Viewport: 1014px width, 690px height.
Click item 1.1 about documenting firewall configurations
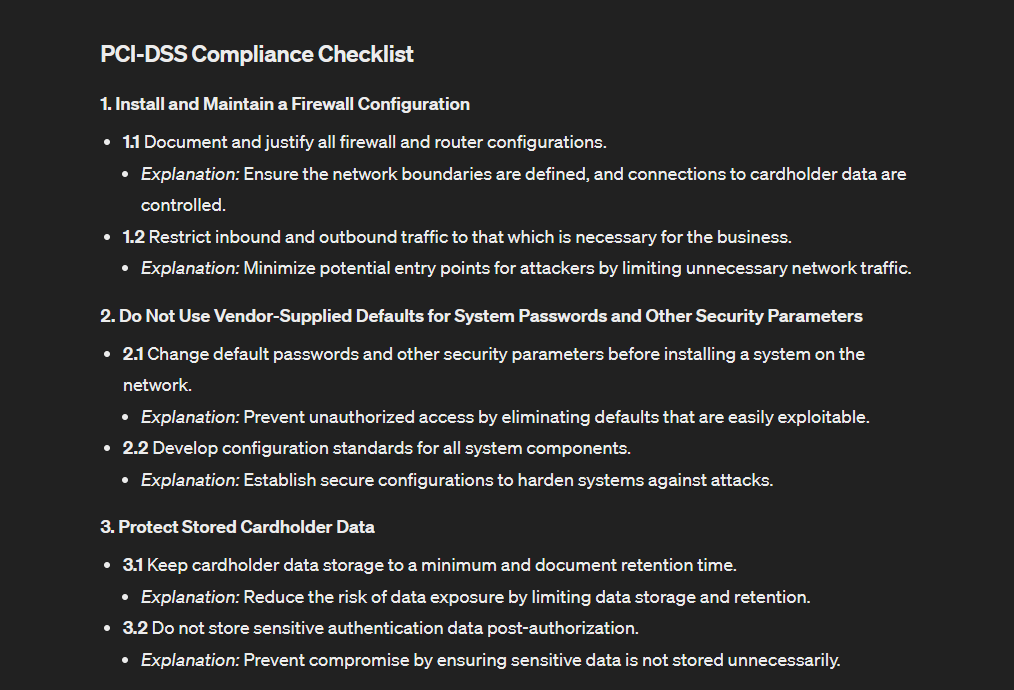tap(365, 142)
